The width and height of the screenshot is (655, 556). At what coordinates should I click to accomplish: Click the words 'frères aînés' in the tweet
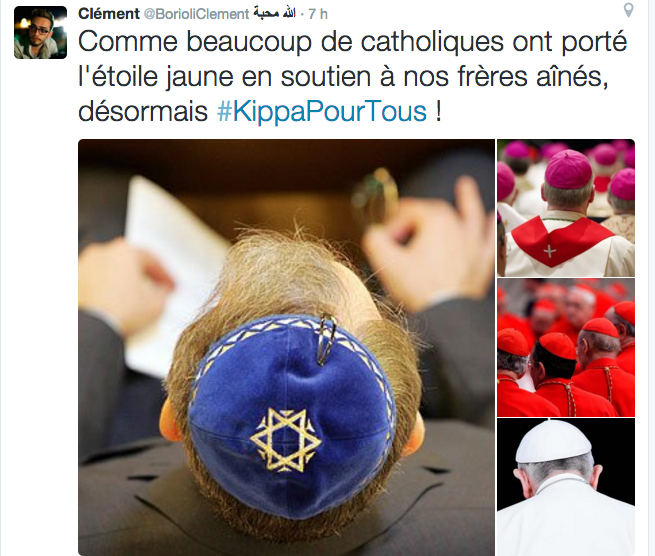click(x=533, y=77)
